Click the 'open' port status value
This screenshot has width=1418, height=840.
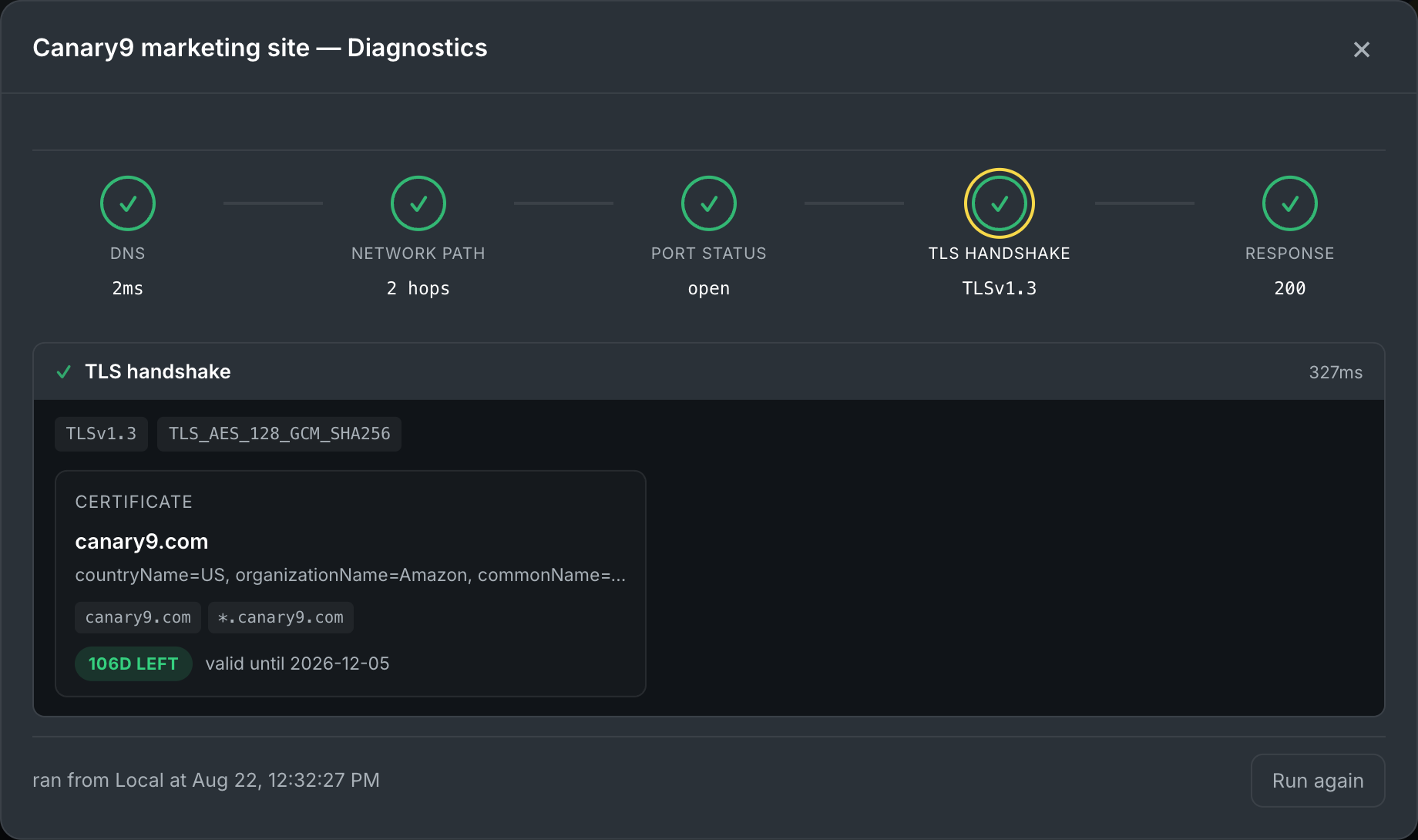tap(709, 289)
